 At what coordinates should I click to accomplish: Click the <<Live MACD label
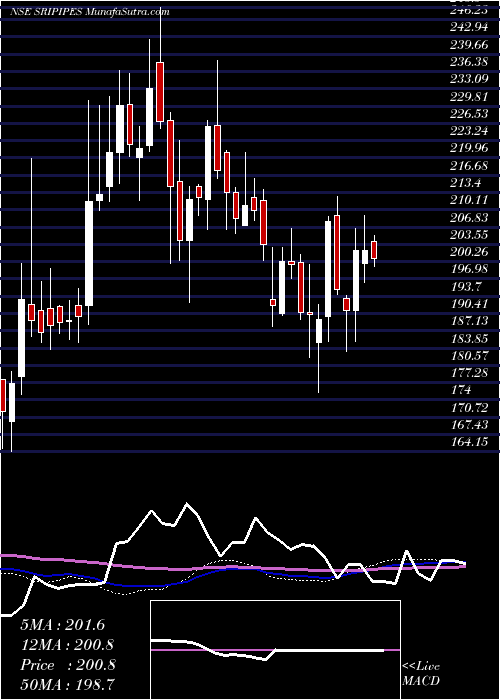click(421, 674)
